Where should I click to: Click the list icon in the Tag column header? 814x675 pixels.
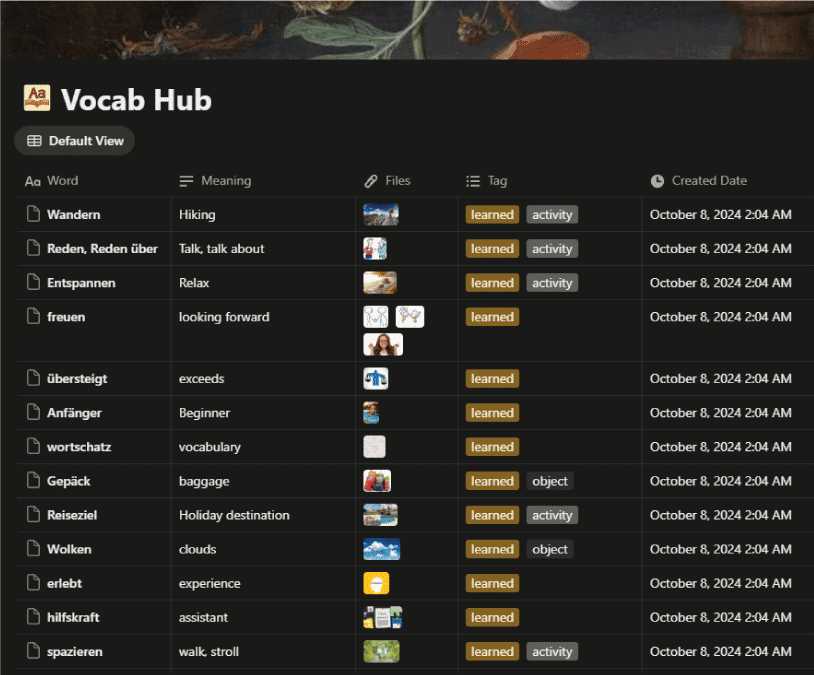tap(473, 181)
